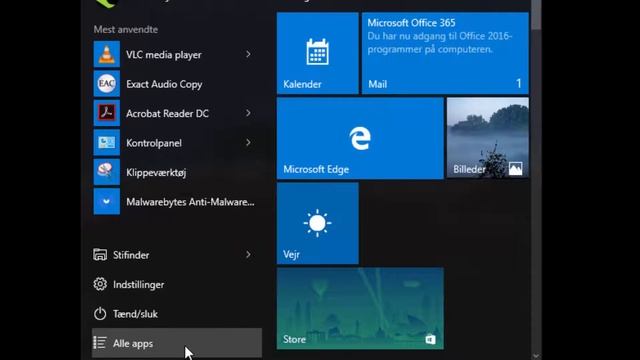Click the Stifinder file explorer icon
Viewport: 640px width, 360px height.
(x=100, y=255)
